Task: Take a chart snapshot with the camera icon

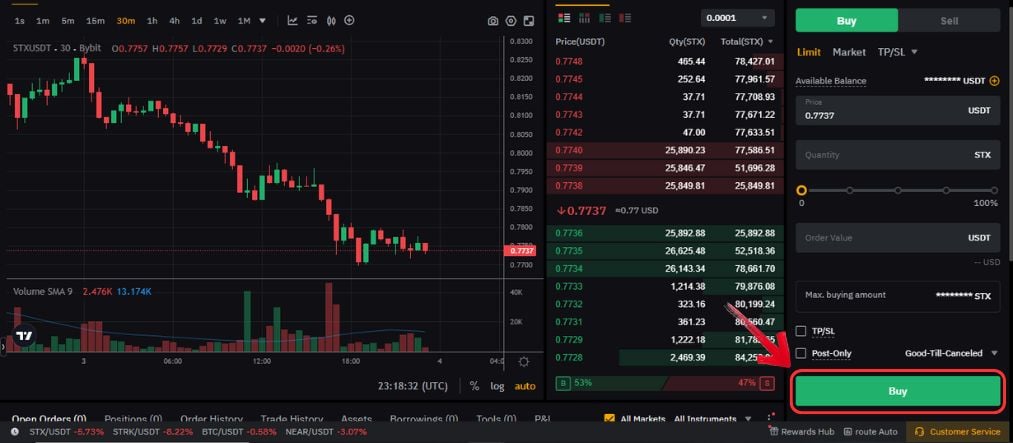Action: click(x=493, y=21)
